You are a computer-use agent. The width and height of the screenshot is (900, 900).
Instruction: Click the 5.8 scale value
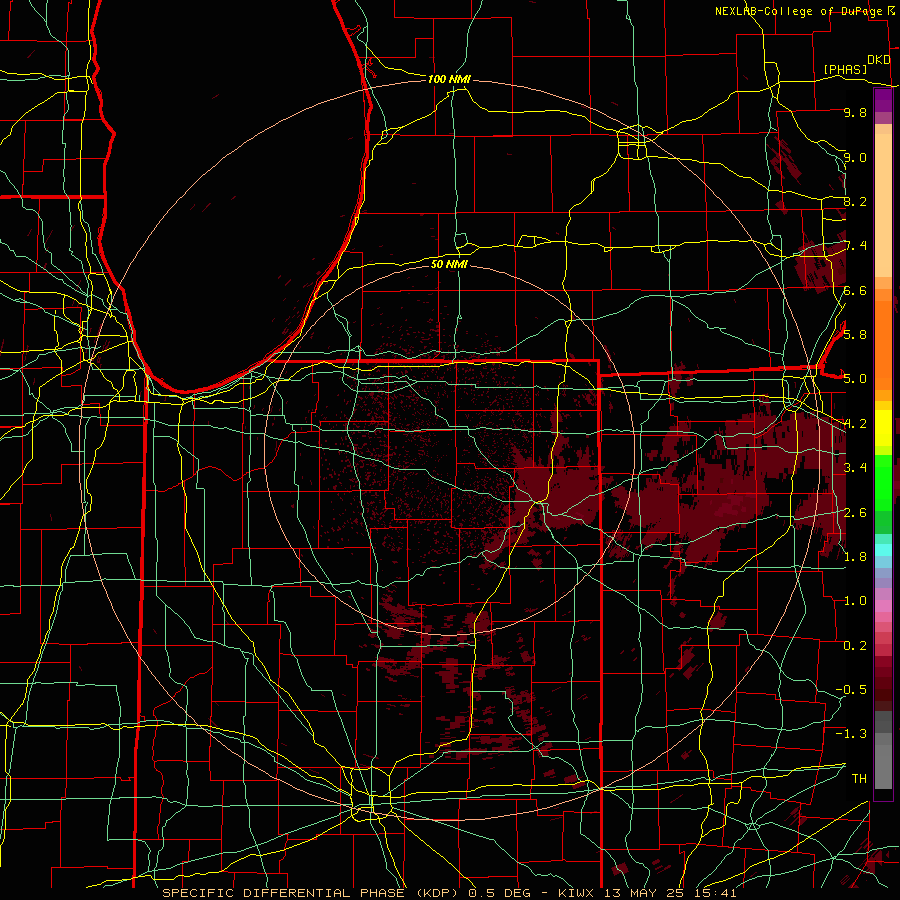point(855,334)
